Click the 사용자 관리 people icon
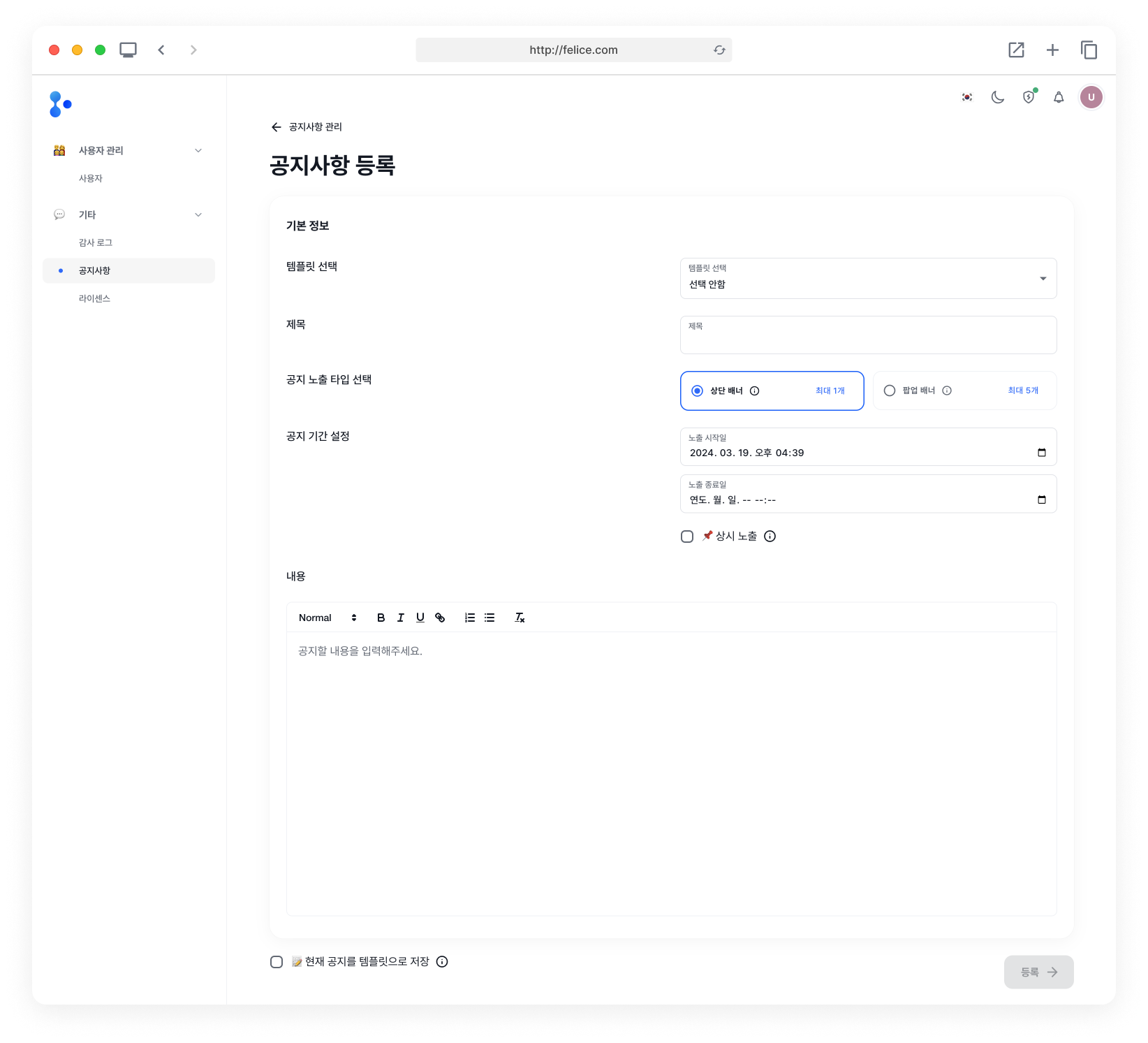 [x=59, y=151]
